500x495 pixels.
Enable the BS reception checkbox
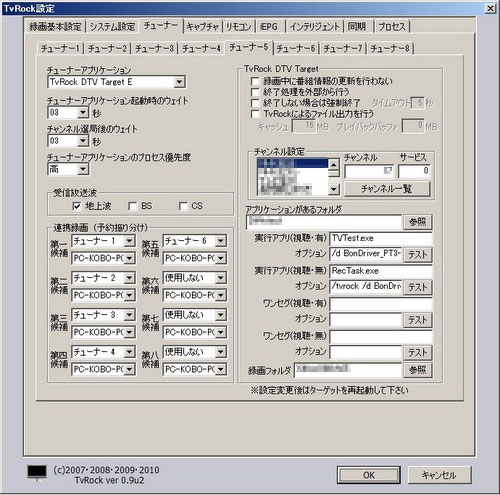tap(133, 206)
